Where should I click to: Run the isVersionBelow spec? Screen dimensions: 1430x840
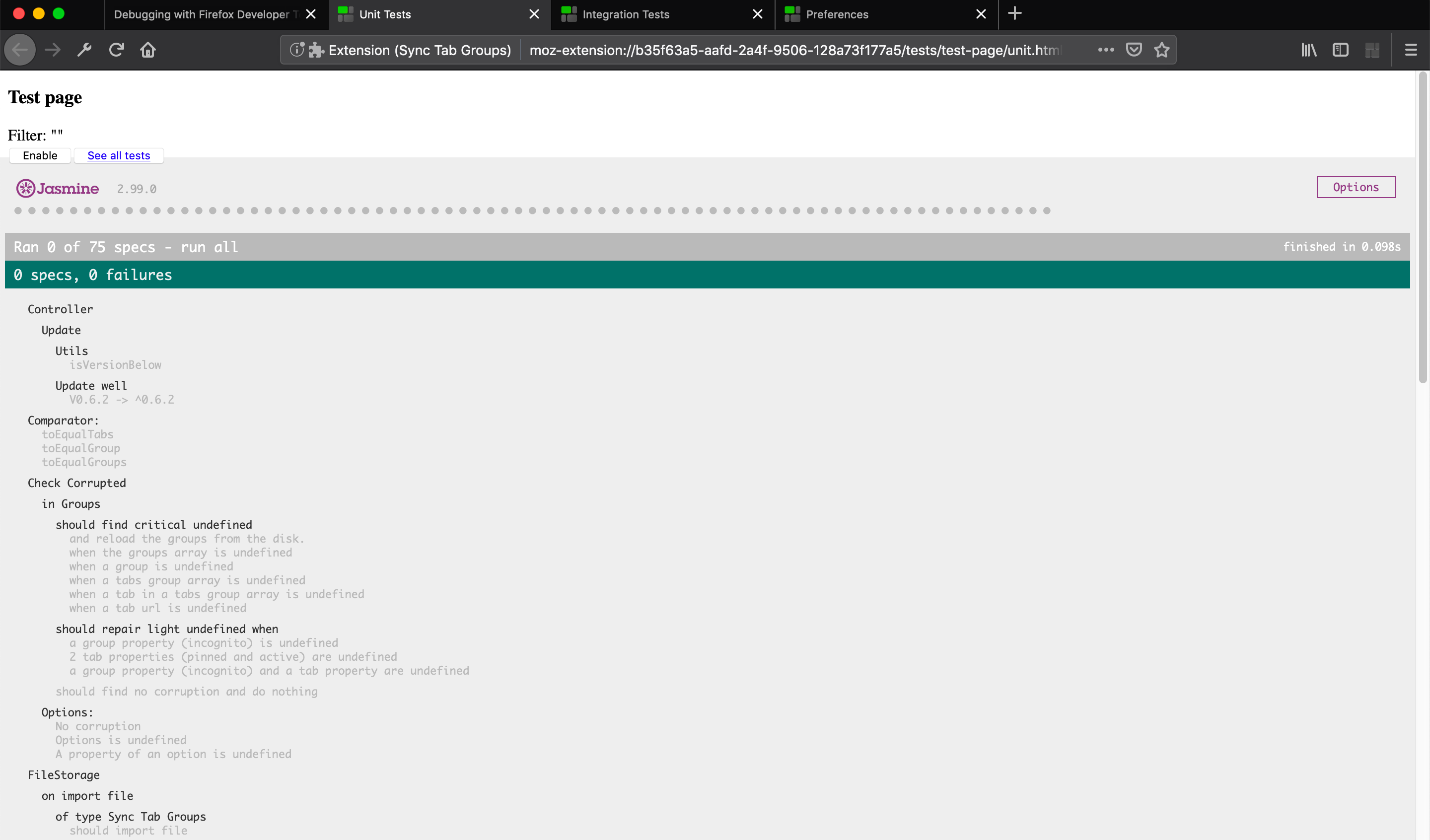[115, 365]
